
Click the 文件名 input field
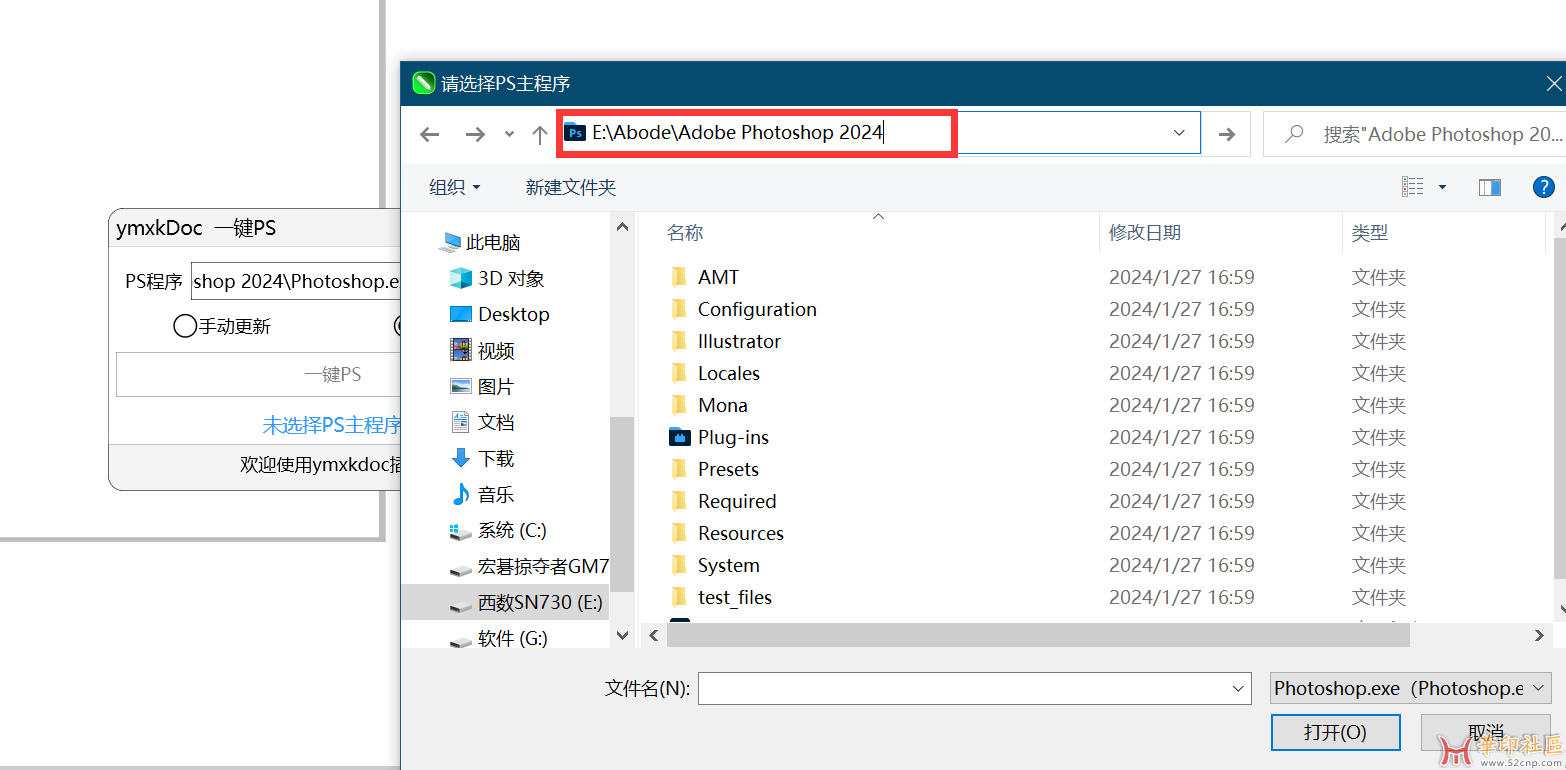965,688
